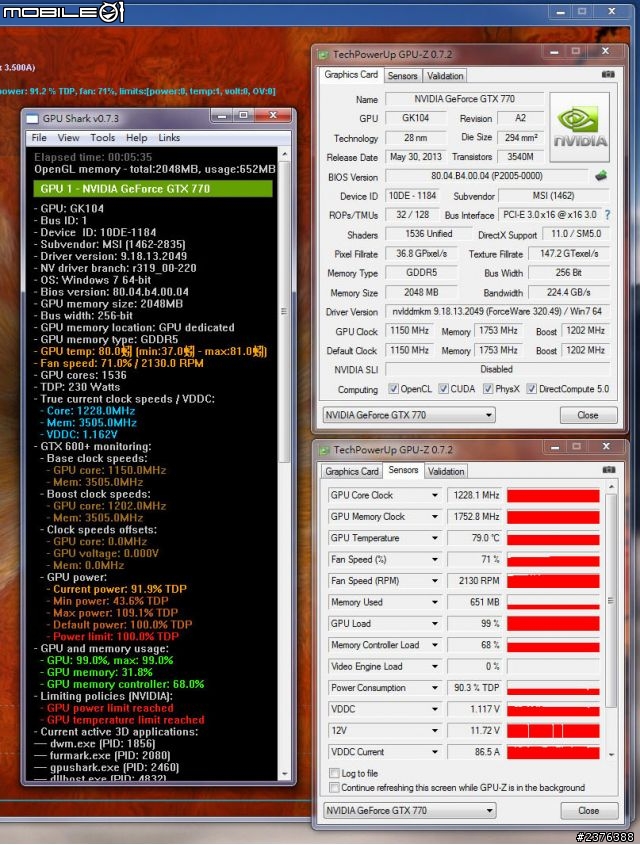Open the GPU Memory Clock sensor dropdown
Screen dimensions: 640x845
point(434,517)
